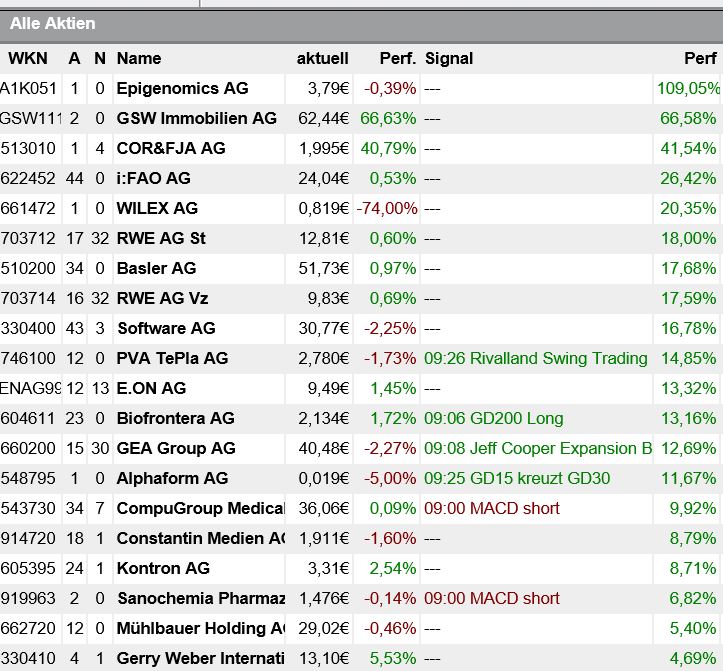Viewport: 723px width, 671px height.
Task: Click on RWE AG St stock name
Action: tap(161, 238)
